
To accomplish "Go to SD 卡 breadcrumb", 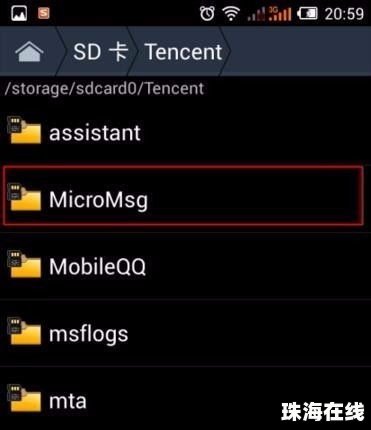I will point(100,52).
